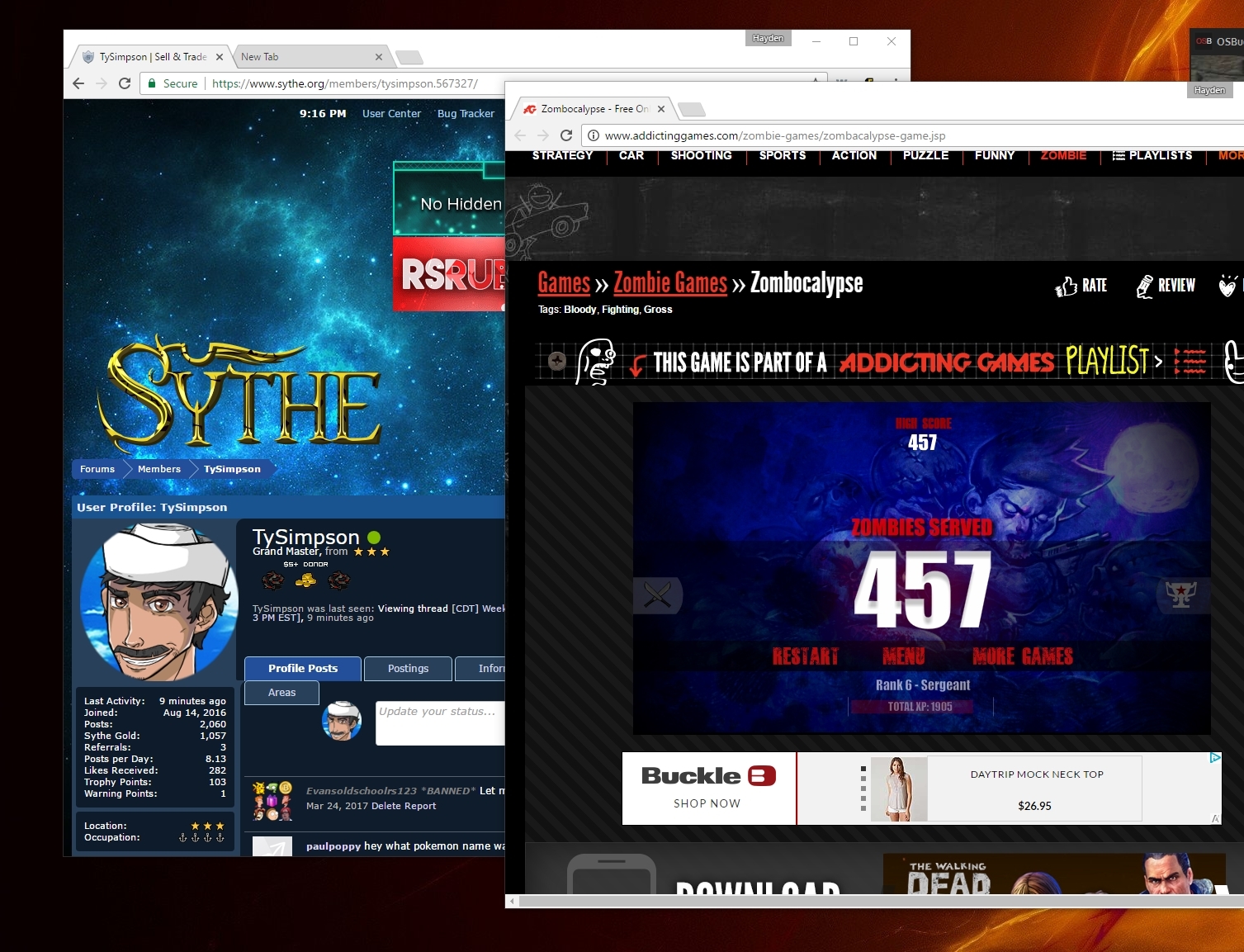
Task: Click Evansoldschoolrs123 avatar thumbnail
Action: (x=272, y=801)
